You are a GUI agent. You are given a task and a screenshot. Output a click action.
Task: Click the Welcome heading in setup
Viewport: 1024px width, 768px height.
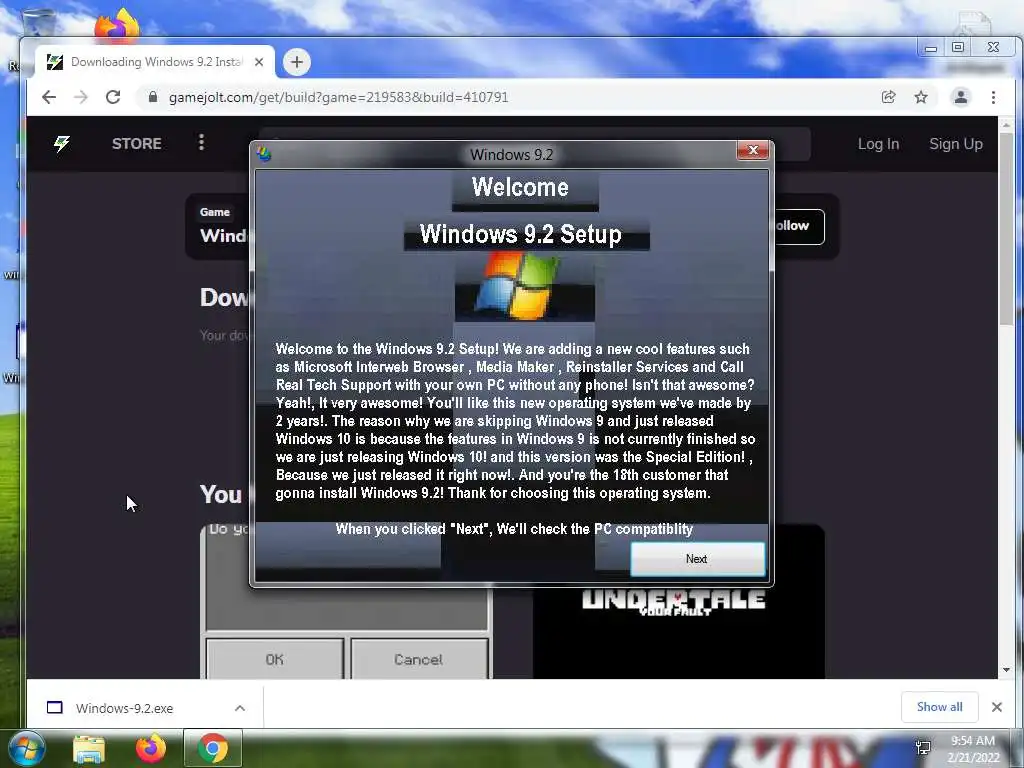(x=520, y=187)
